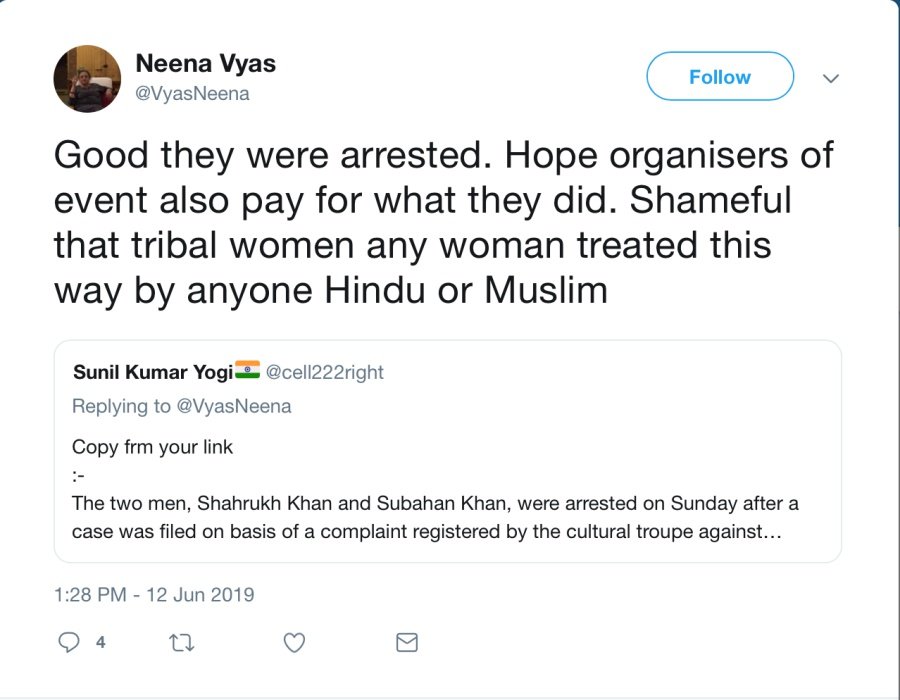Click the trailing ellipsis after "troupe against"
The height and width of the screenshot is (700, 900).
771,532
